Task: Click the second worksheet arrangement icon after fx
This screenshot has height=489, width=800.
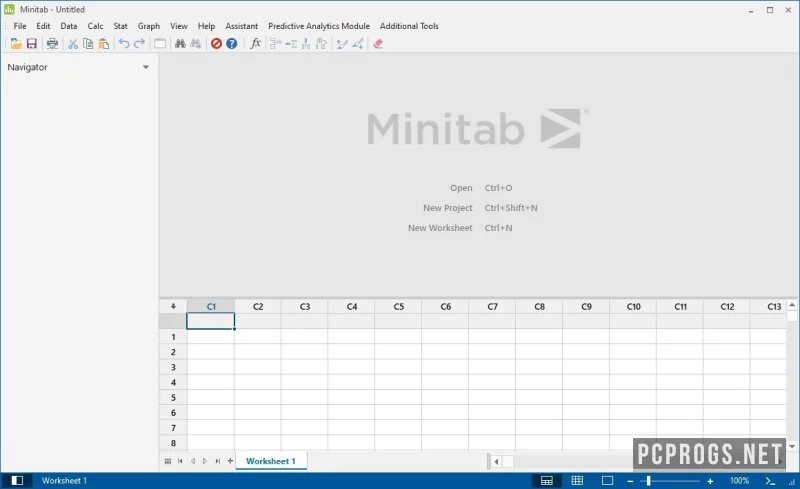Action: (x=291, y=44)
